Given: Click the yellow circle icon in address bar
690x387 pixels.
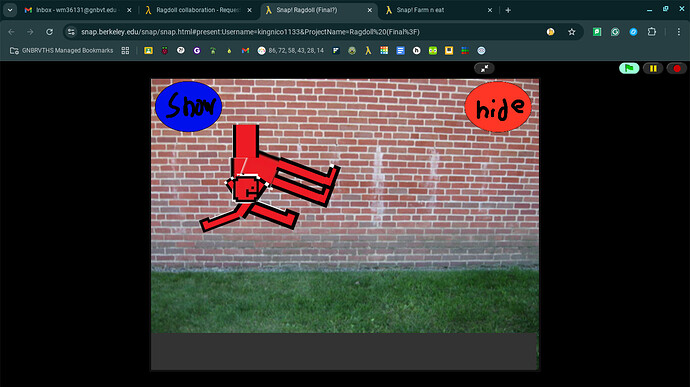Looking at the screenshot, I should (x=551, y=32).
